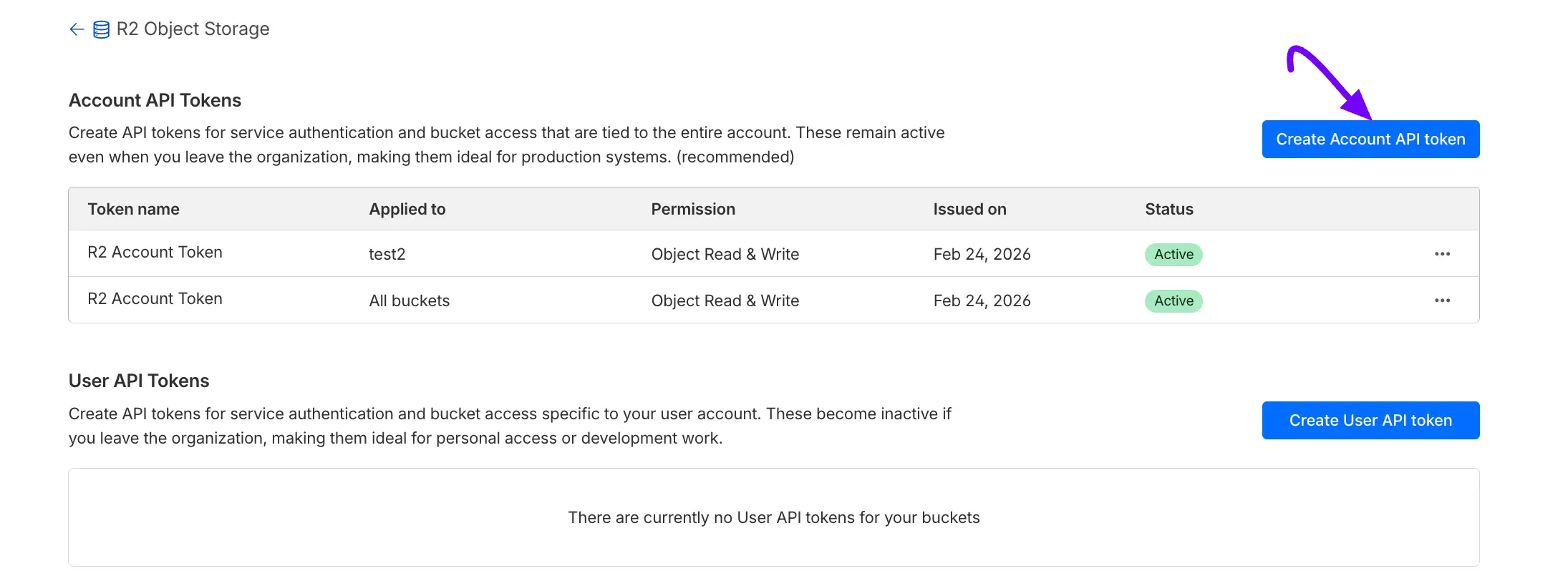This screenshot has width=1568, height=586.
Task: Click the All buckets applied-to cell
Action: click(410, 301)
